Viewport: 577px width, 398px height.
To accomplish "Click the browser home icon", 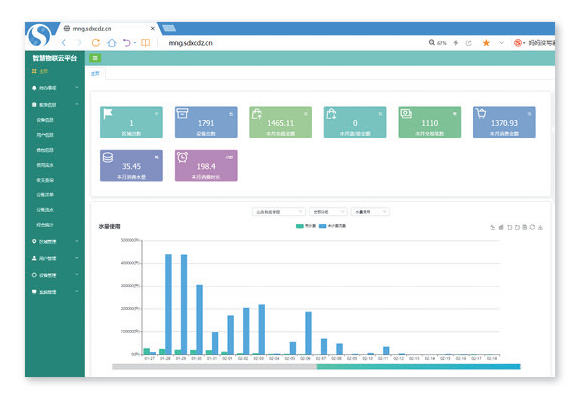I will click(112, 43).
